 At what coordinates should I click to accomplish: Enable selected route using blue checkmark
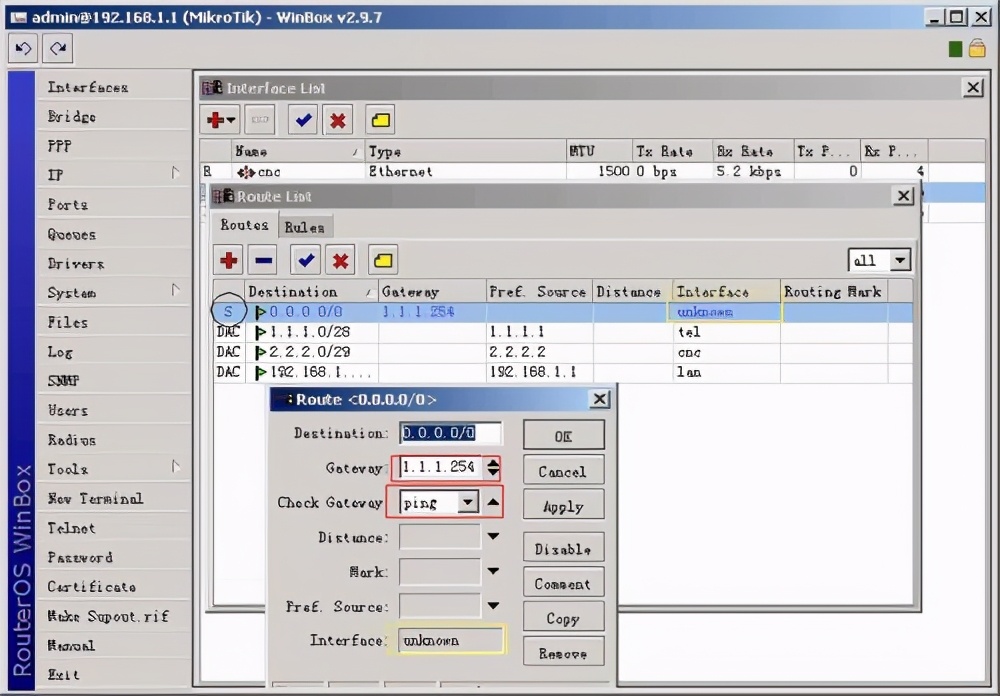coord(306,261)
